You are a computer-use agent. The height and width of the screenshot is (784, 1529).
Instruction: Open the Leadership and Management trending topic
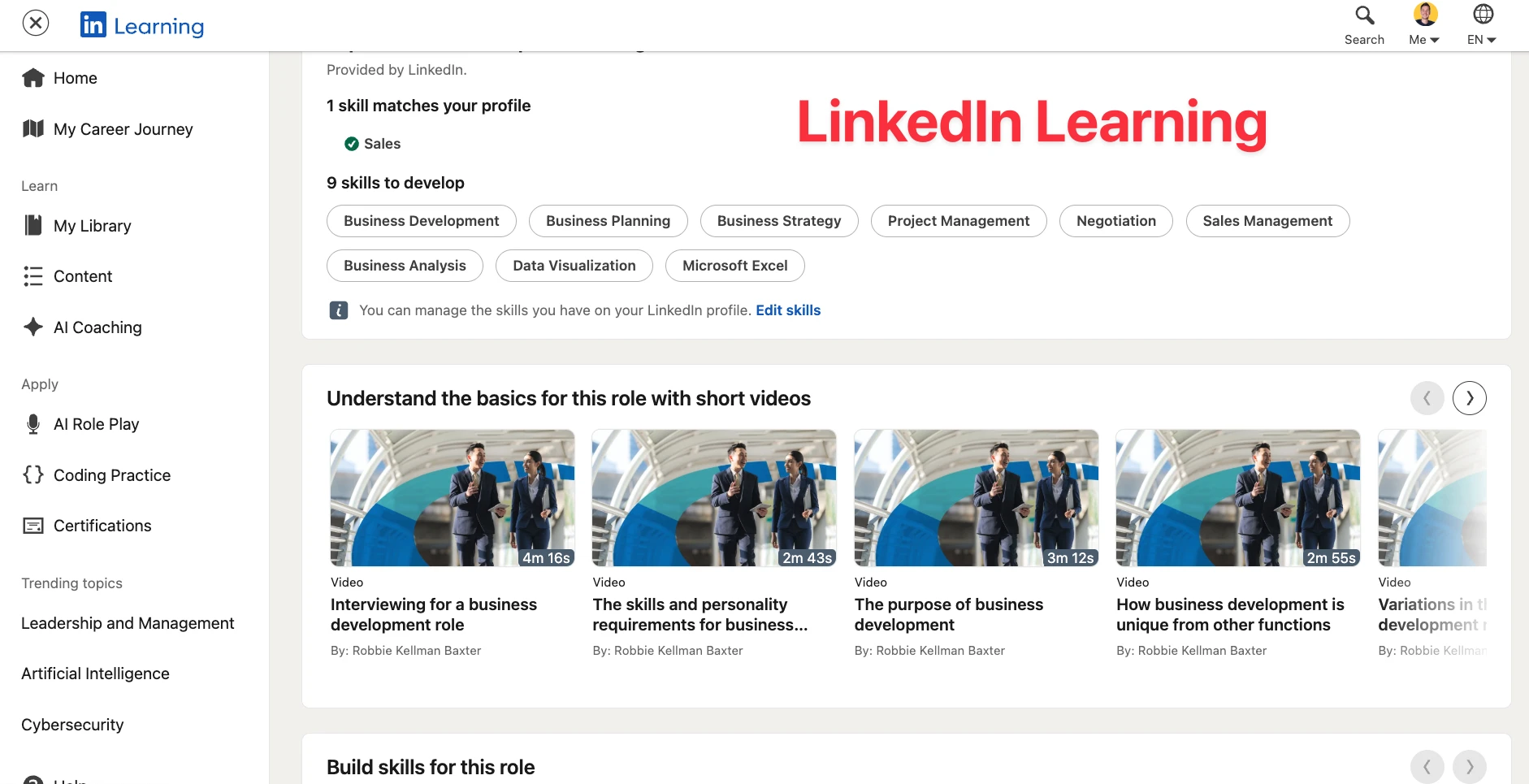point(128,623)
